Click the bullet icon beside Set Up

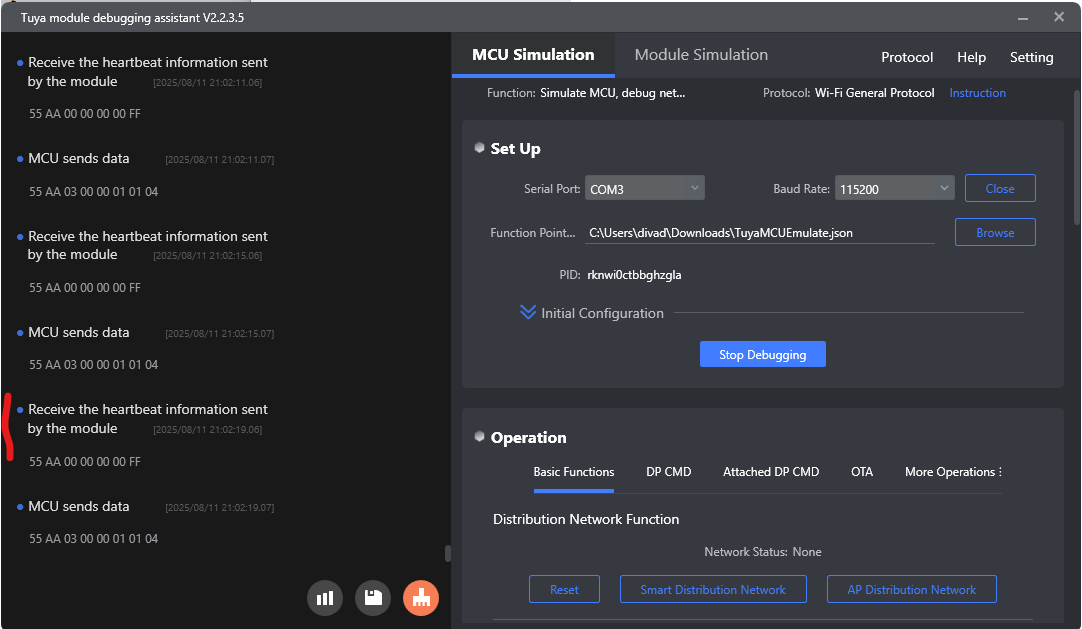pos(480,148)
